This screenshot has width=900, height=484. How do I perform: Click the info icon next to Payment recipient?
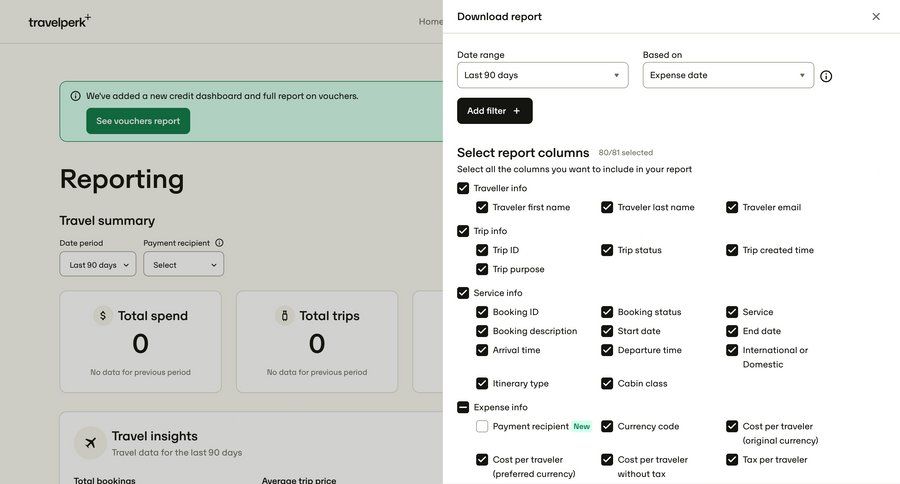(x=219, y=243)
